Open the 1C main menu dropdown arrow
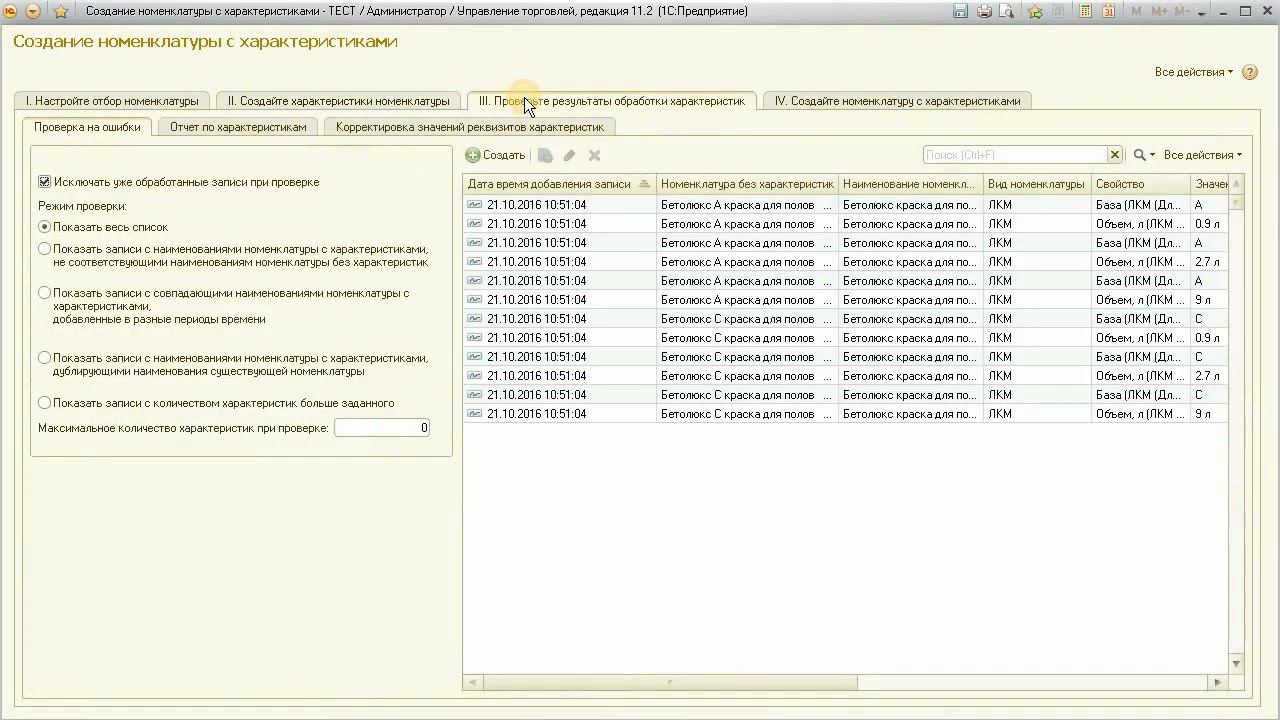Viewport: 1280px width, 720px height. tap(33, 12)
